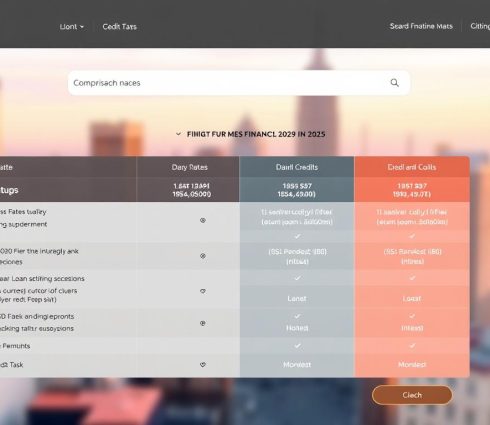Click the icon in Faek anding epronts row

point(203,323)
